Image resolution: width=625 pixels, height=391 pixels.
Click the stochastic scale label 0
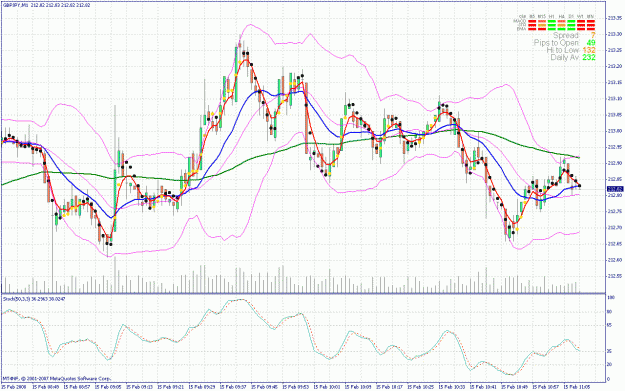pos(609,379)
